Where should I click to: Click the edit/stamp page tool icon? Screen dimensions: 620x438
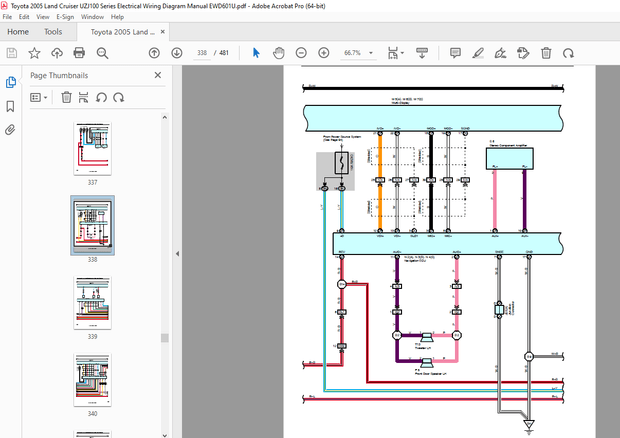(523, 53)
